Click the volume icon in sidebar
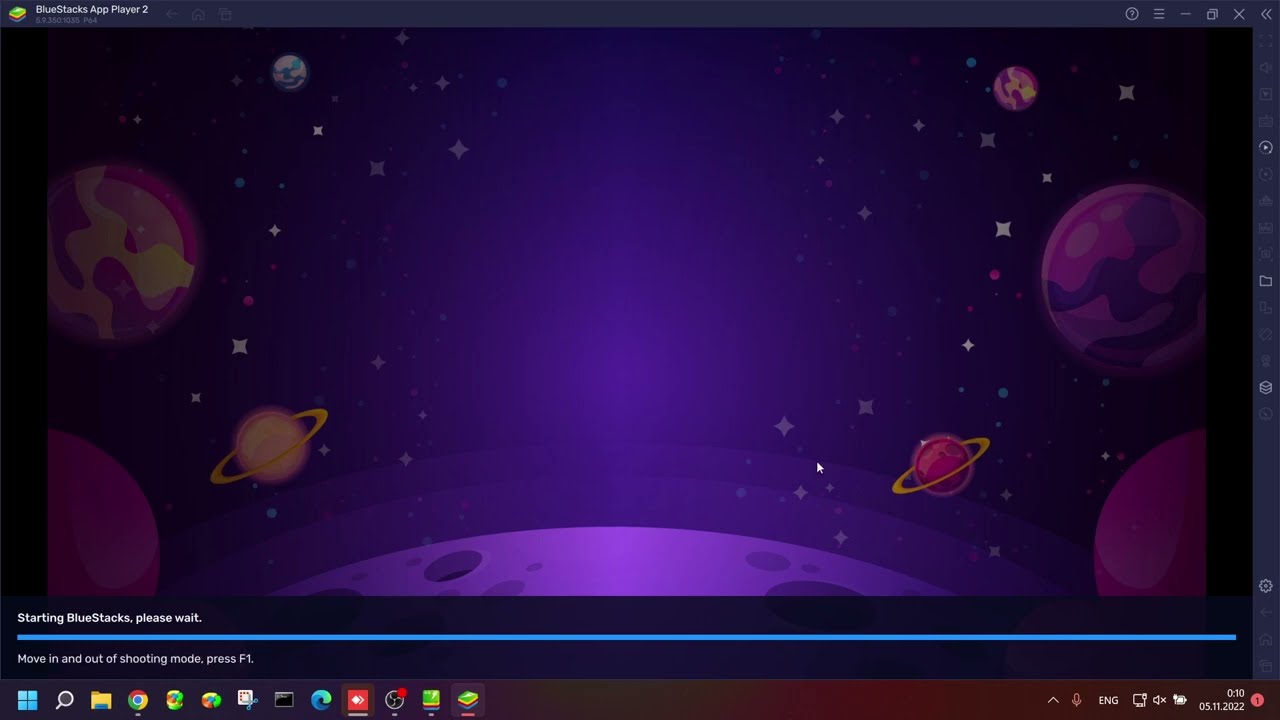Viewport: 1280px width, 720px height. pyautogui.click(x=1265, y=68)
